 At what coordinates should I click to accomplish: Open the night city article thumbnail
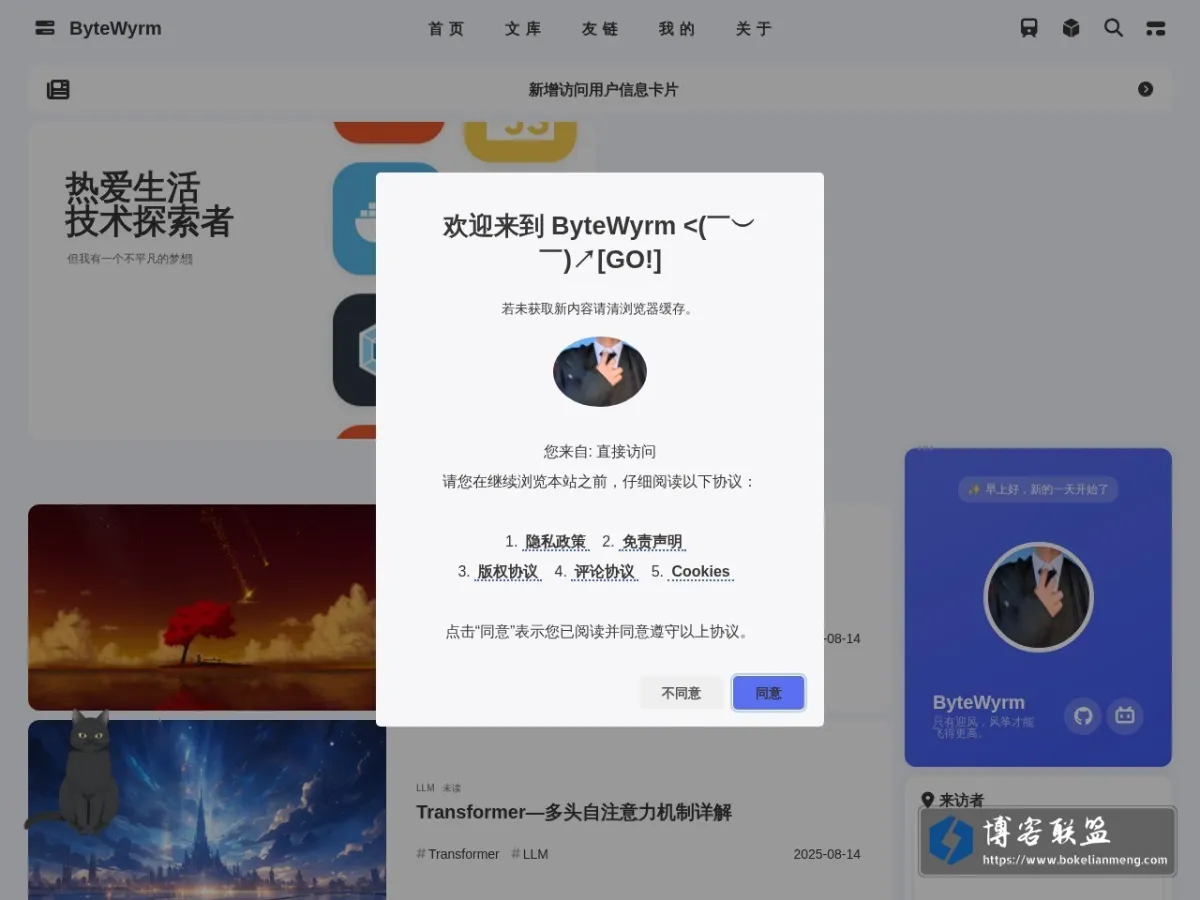[207, 810]
